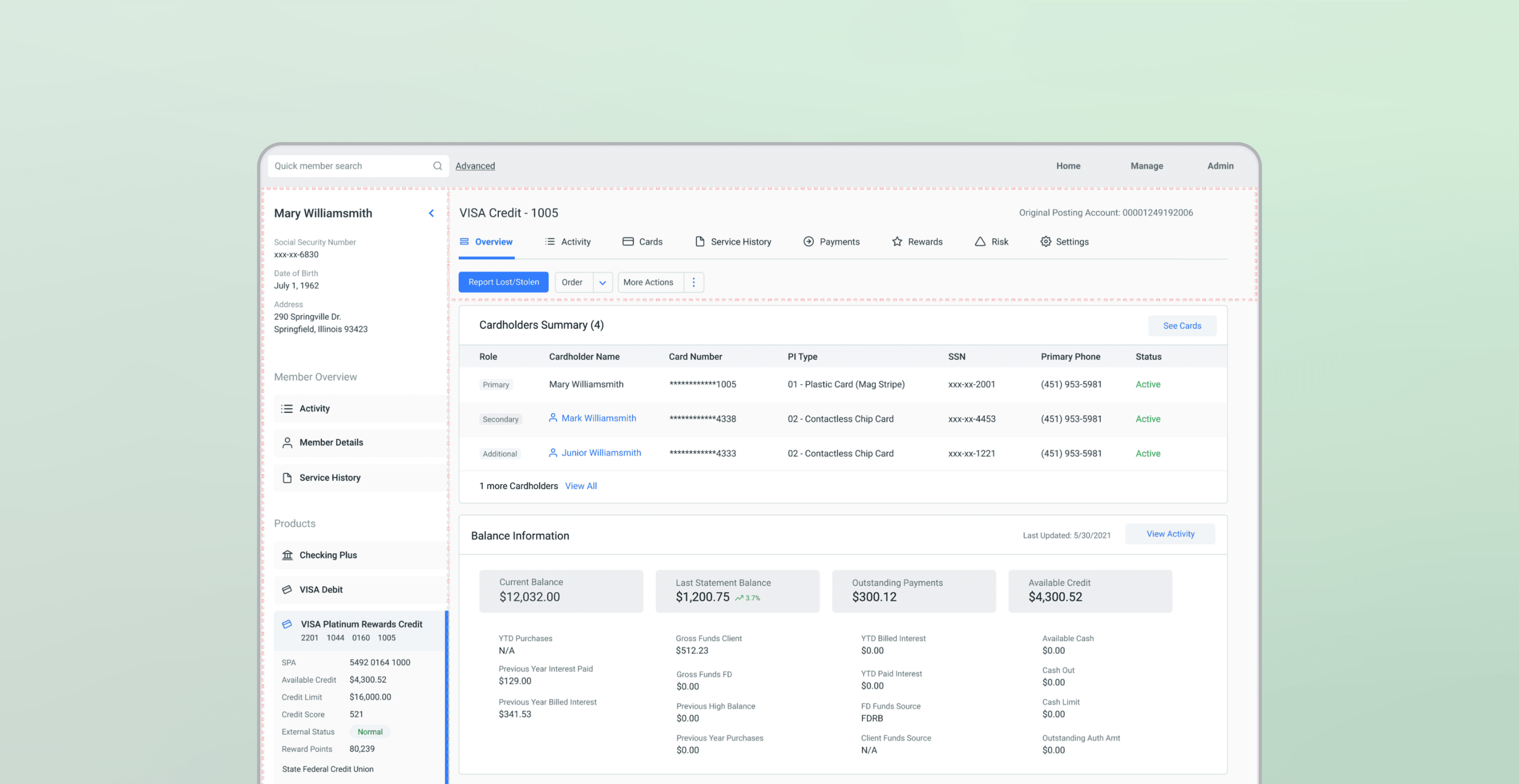Click the View Activity button
The image size is (1519, 784).
coord(1170,534)
